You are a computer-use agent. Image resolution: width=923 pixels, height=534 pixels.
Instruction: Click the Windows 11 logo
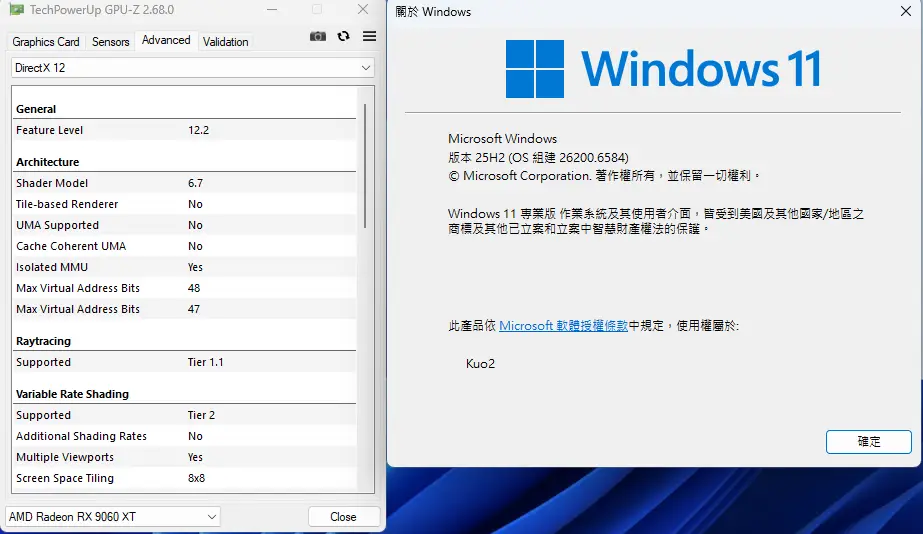pyautogui.click(x=535, y=68)
